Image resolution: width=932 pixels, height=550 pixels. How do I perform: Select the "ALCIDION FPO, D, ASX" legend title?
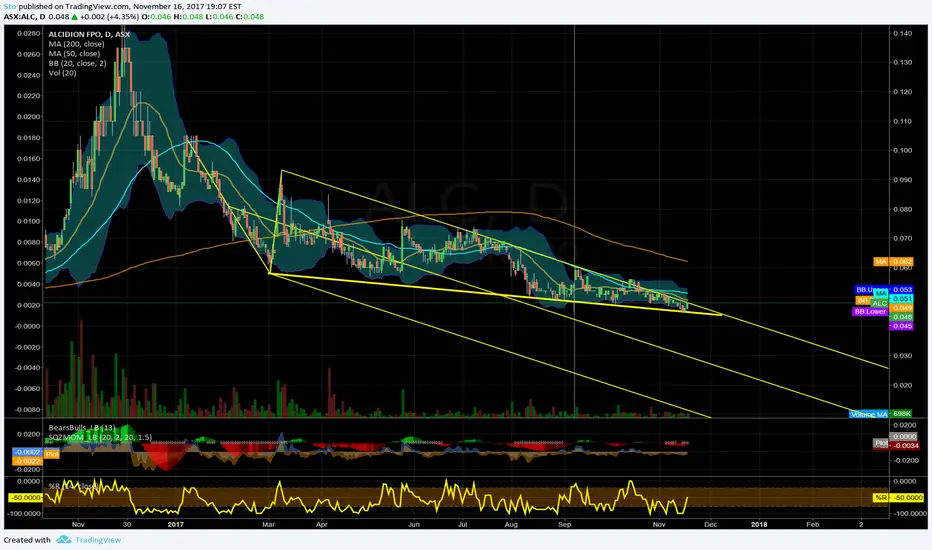(x=89, y=34)
